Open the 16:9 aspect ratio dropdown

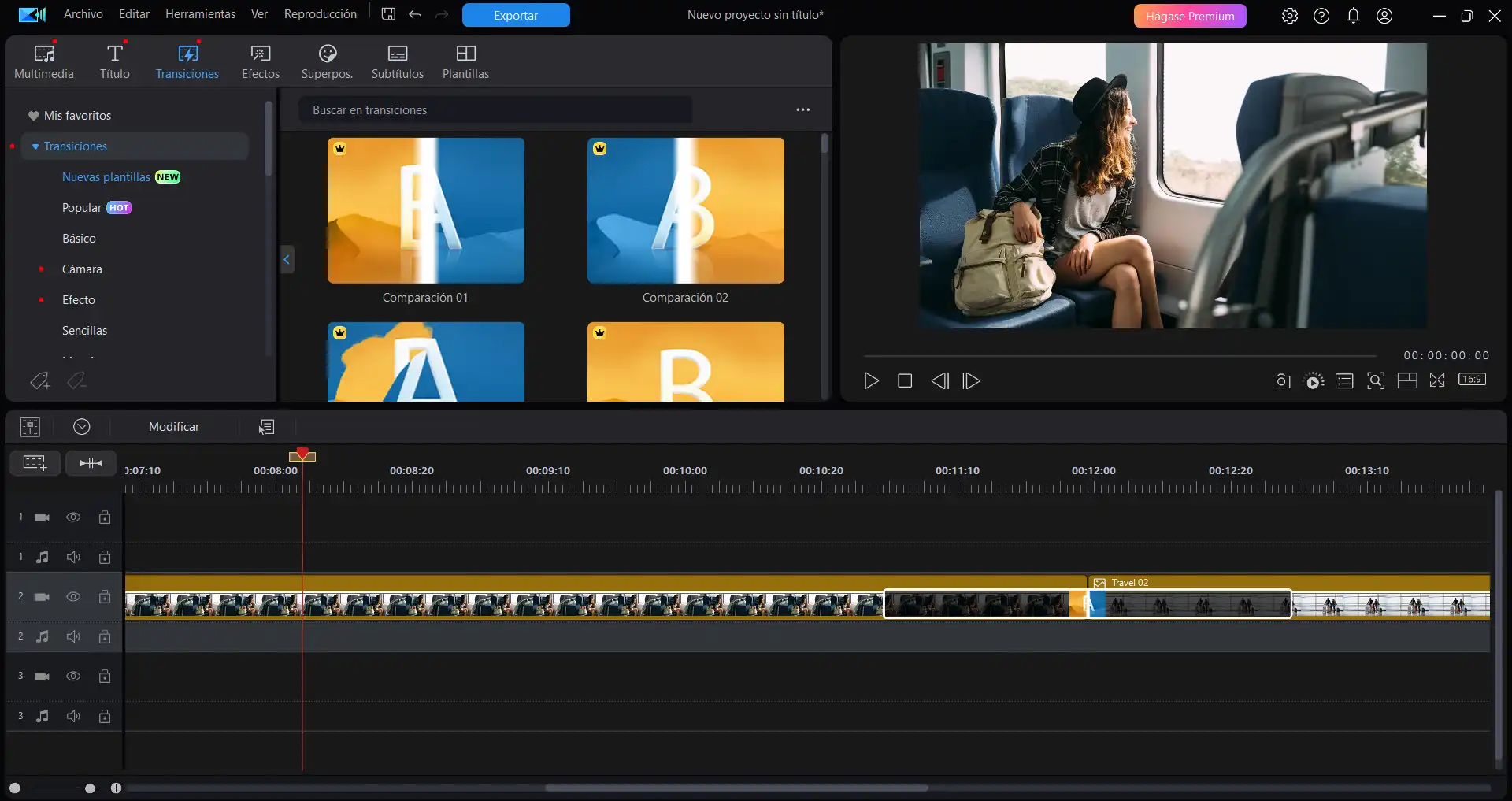coord(1471,380)
